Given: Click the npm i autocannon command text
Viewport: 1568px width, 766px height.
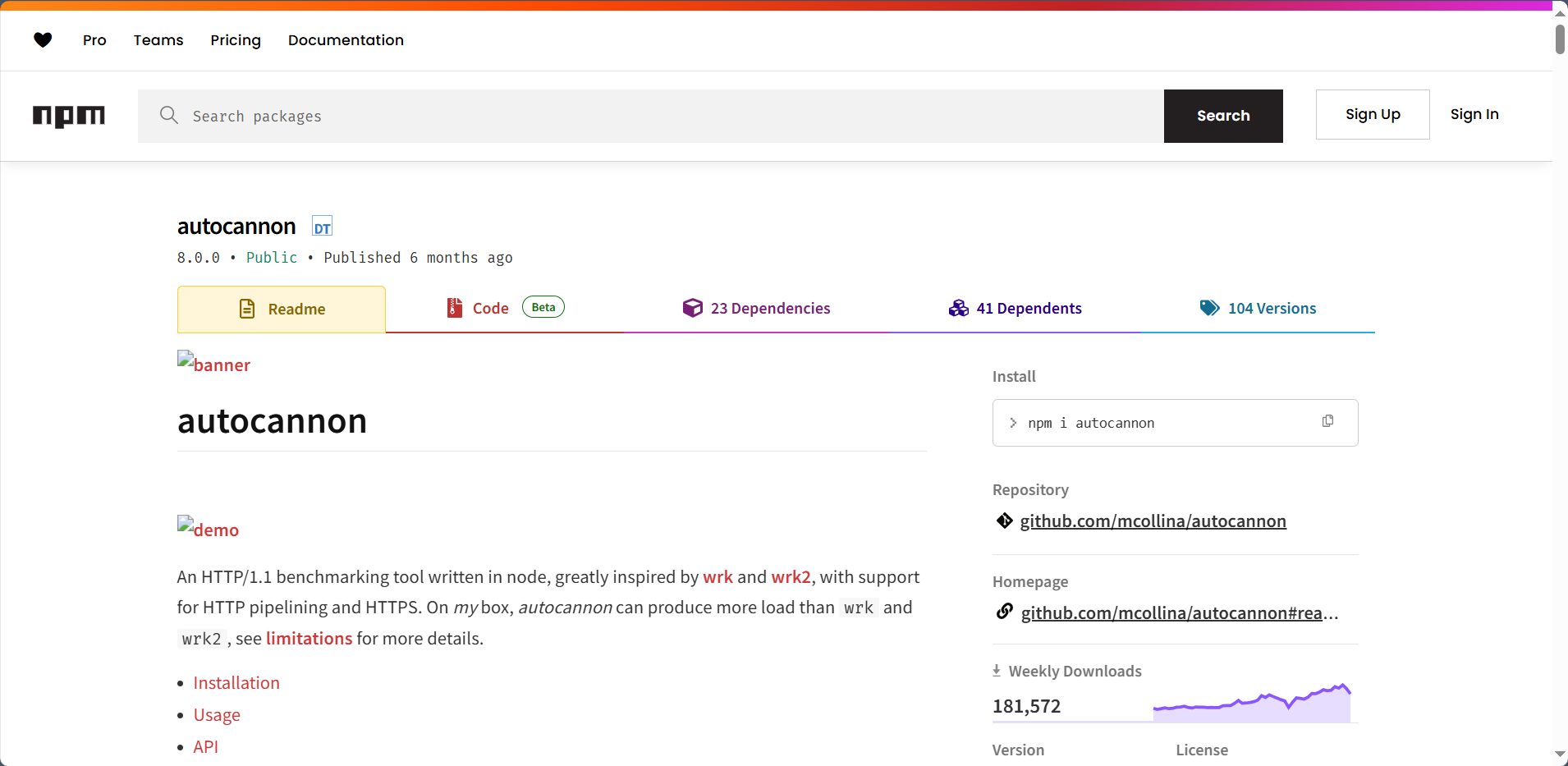Looking at the screenshot, I should [x=1091, y=423].
